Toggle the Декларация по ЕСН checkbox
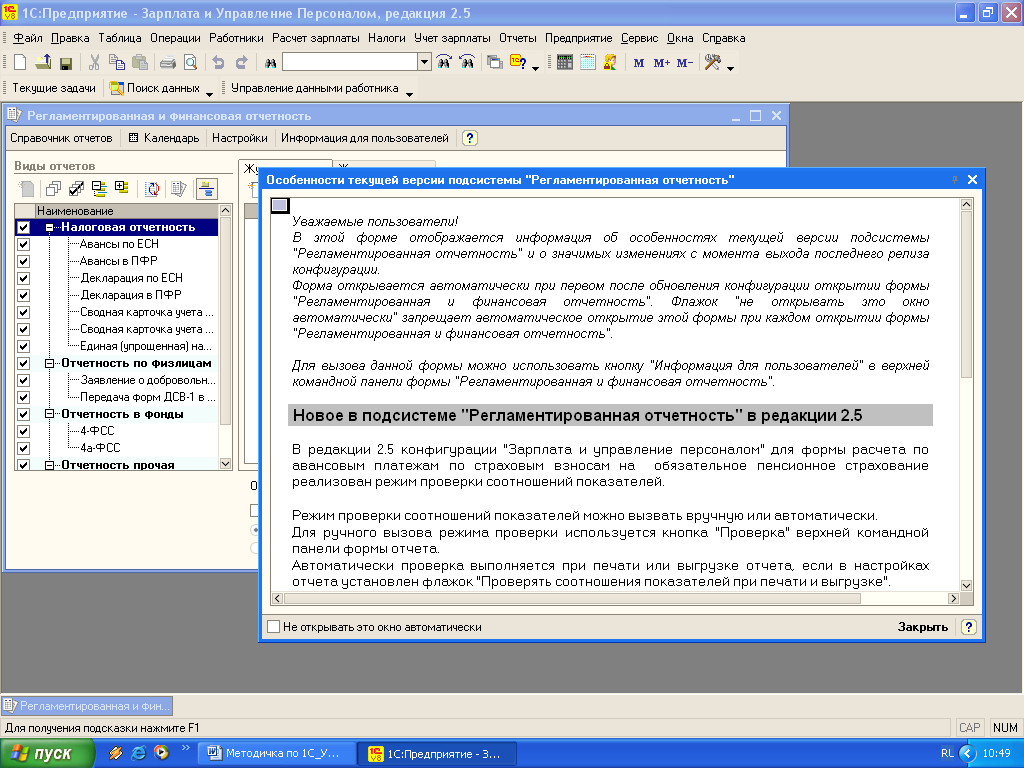Image resolution: width=1024 pixels, height=768 pixels. 24,278
